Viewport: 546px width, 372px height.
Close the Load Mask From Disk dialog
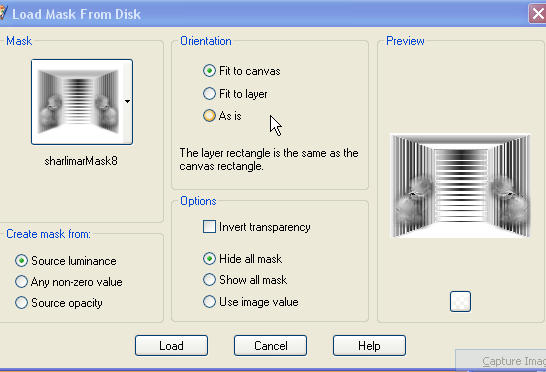point(538,14)
